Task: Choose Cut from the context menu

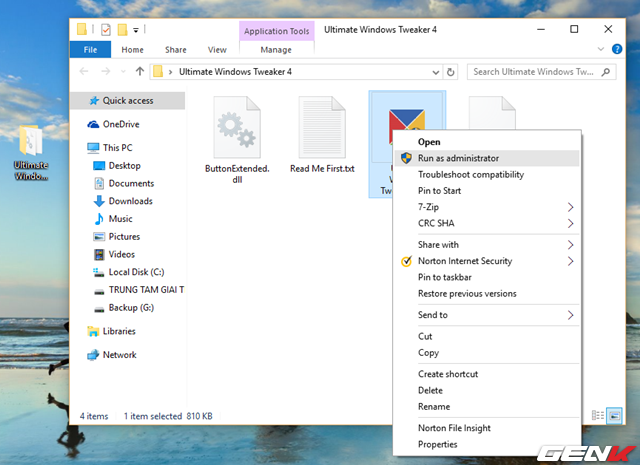Action: (x=487, y=336)
